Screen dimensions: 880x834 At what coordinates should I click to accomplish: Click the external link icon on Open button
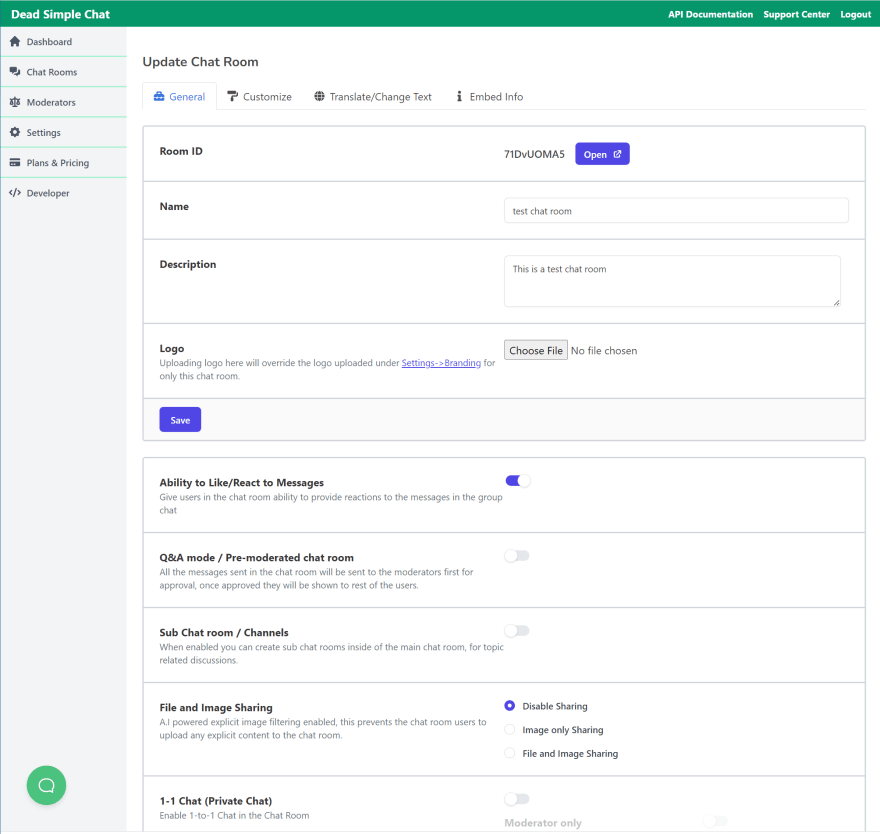pos(617,154)
